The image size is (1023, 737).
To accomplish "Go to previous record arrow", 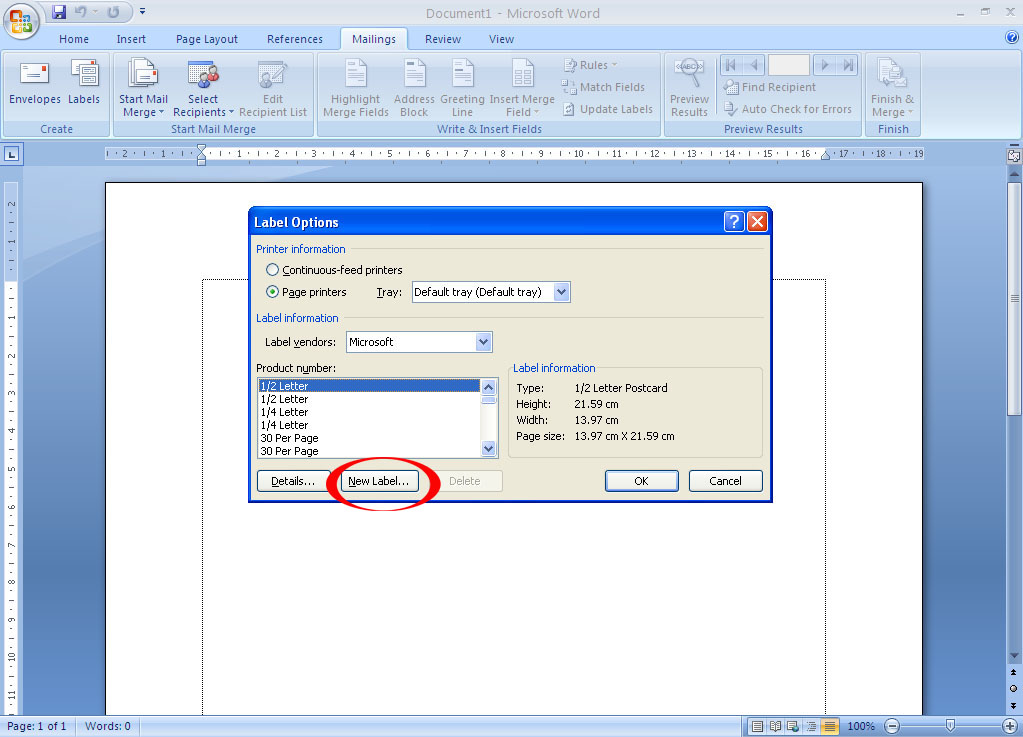I will (754, 65).
